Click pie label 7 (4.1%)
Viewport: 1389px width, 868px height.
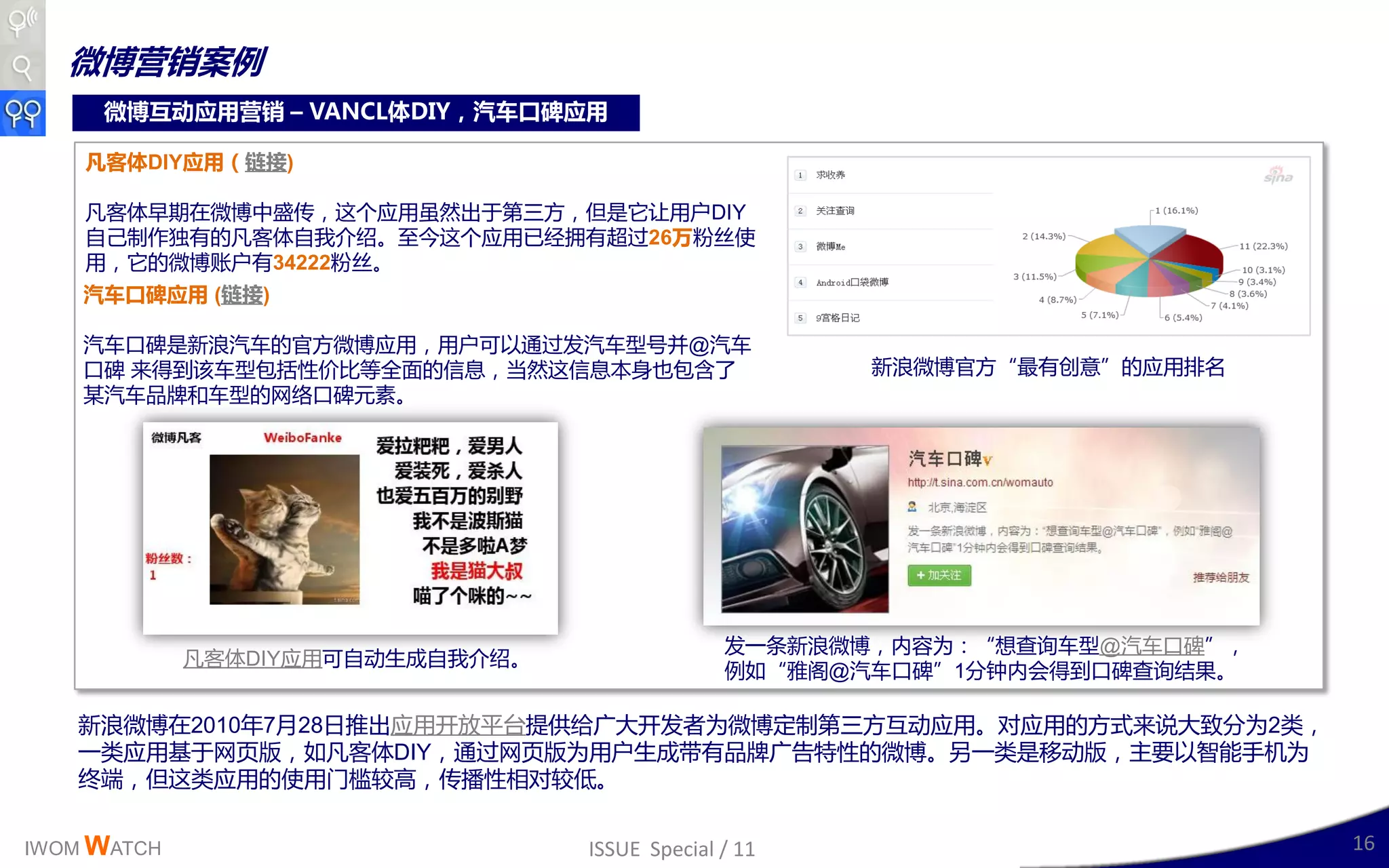(1230, 306)
